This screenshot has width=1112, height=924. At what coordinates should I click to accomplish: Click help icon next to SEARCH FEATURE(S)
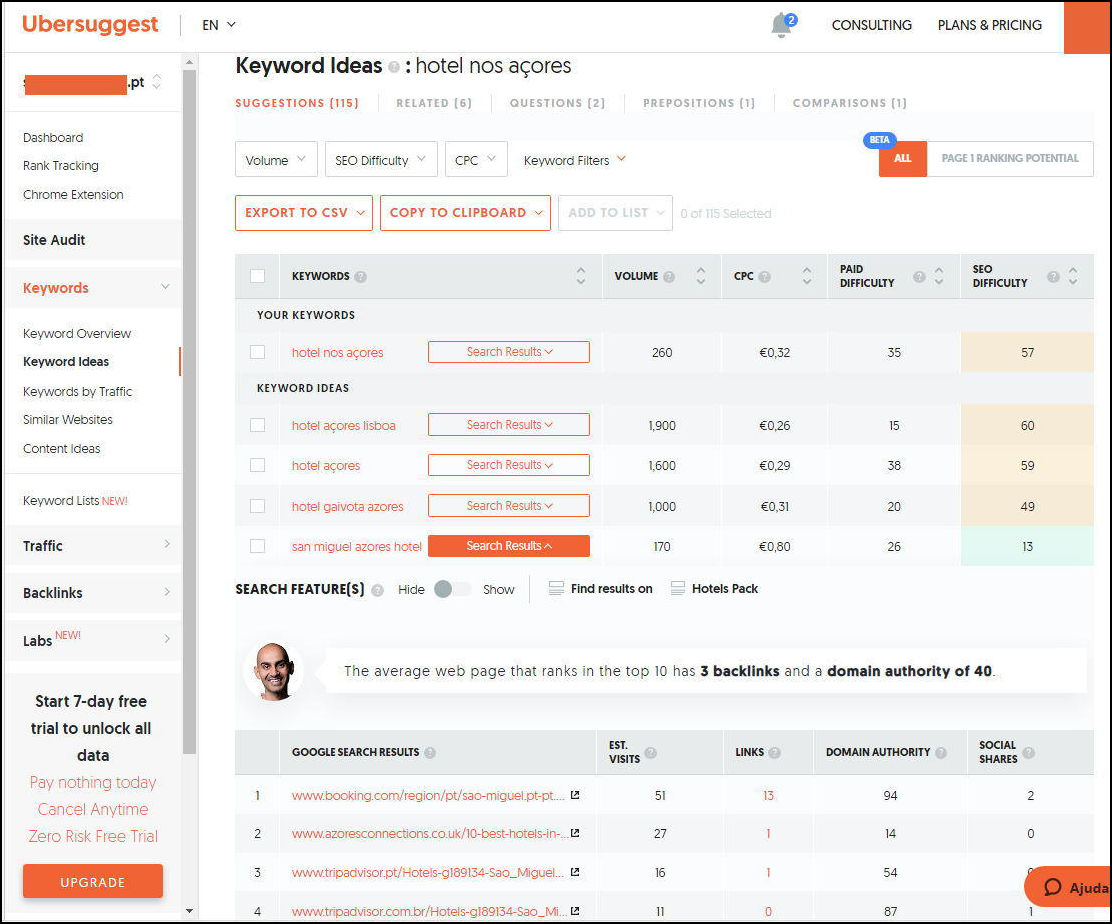pyautogui.click(x=377, y=590)
